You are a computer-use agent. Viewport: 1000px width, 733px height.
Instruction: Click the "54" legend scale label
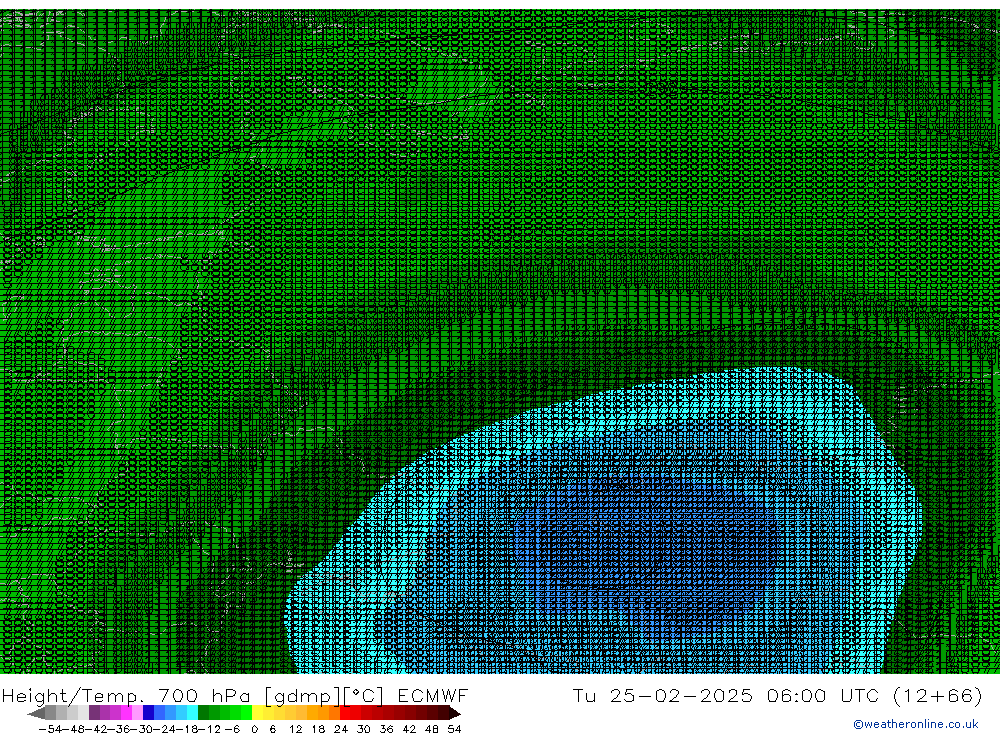point(454,729)
